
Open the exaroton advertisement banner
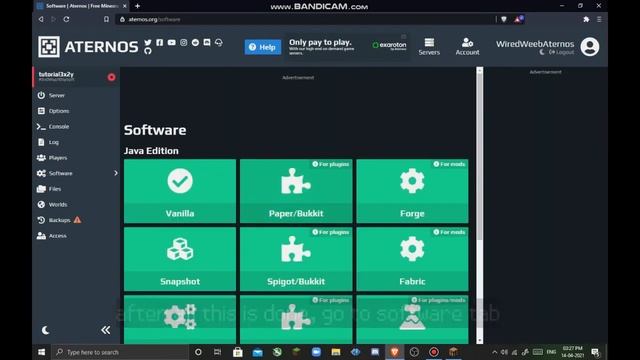tap(348, 47)
